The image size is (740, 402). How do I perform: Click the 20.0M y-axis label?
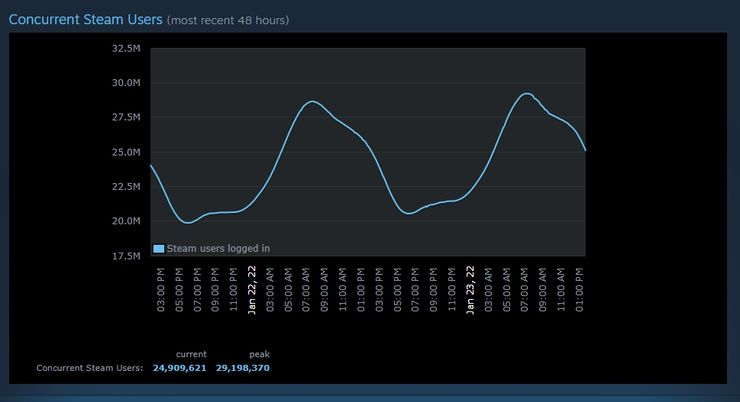pyautogui.click(x=126, y=221)
